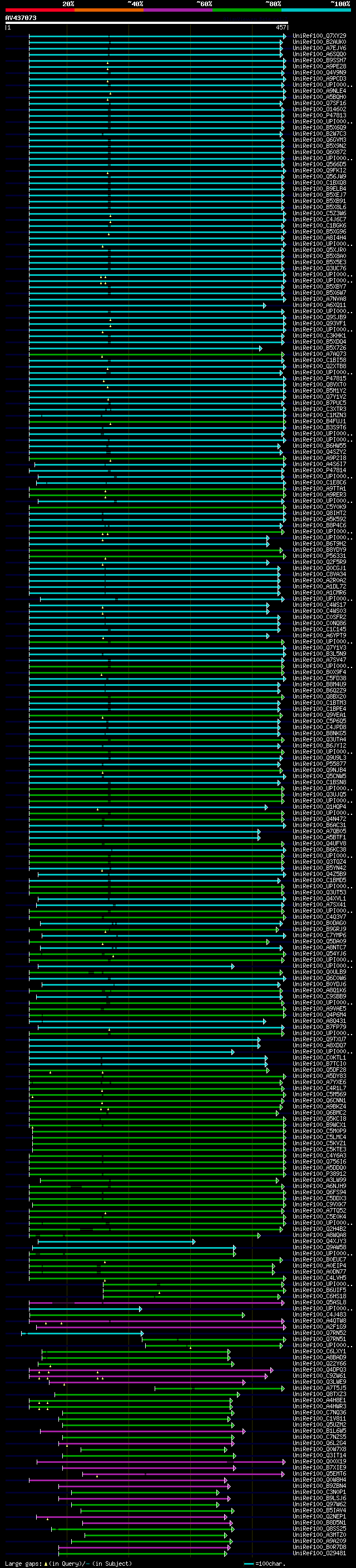Open hit UniRef100_B2AUK0

click(x=319, y=42)
